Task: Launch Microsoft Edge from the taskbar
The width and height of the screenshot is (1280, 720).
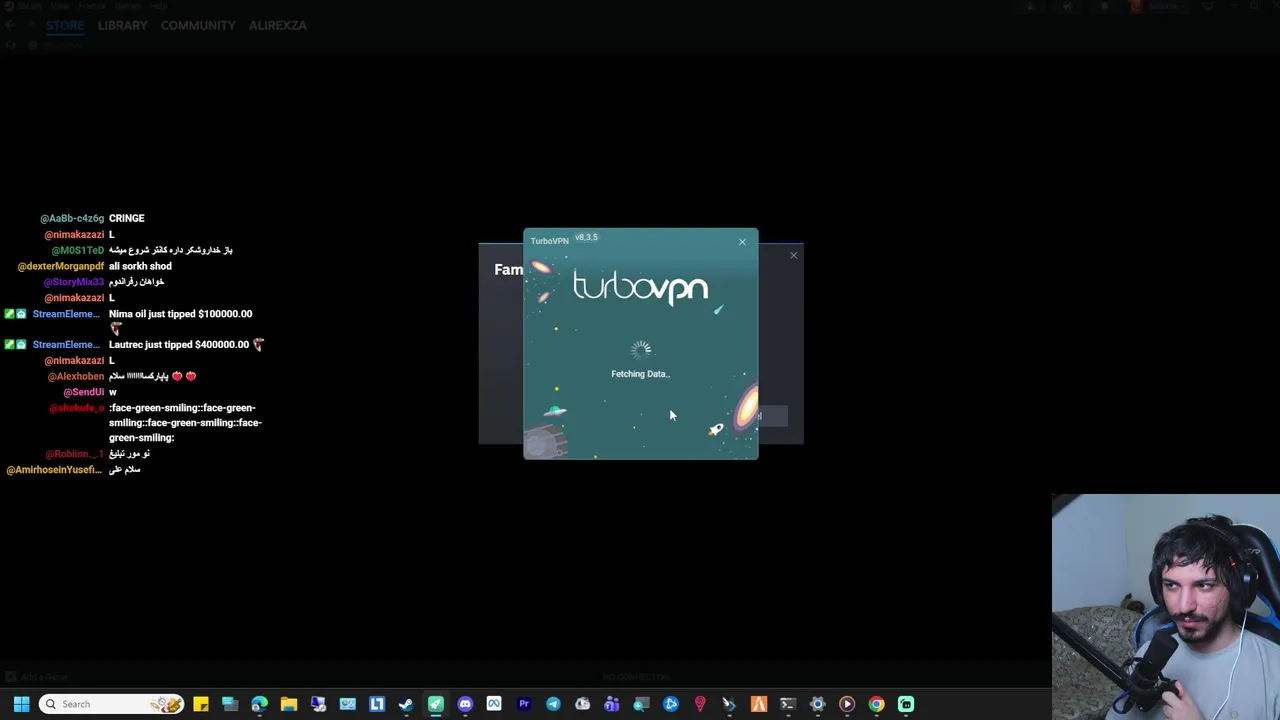Action: [259, 704]
